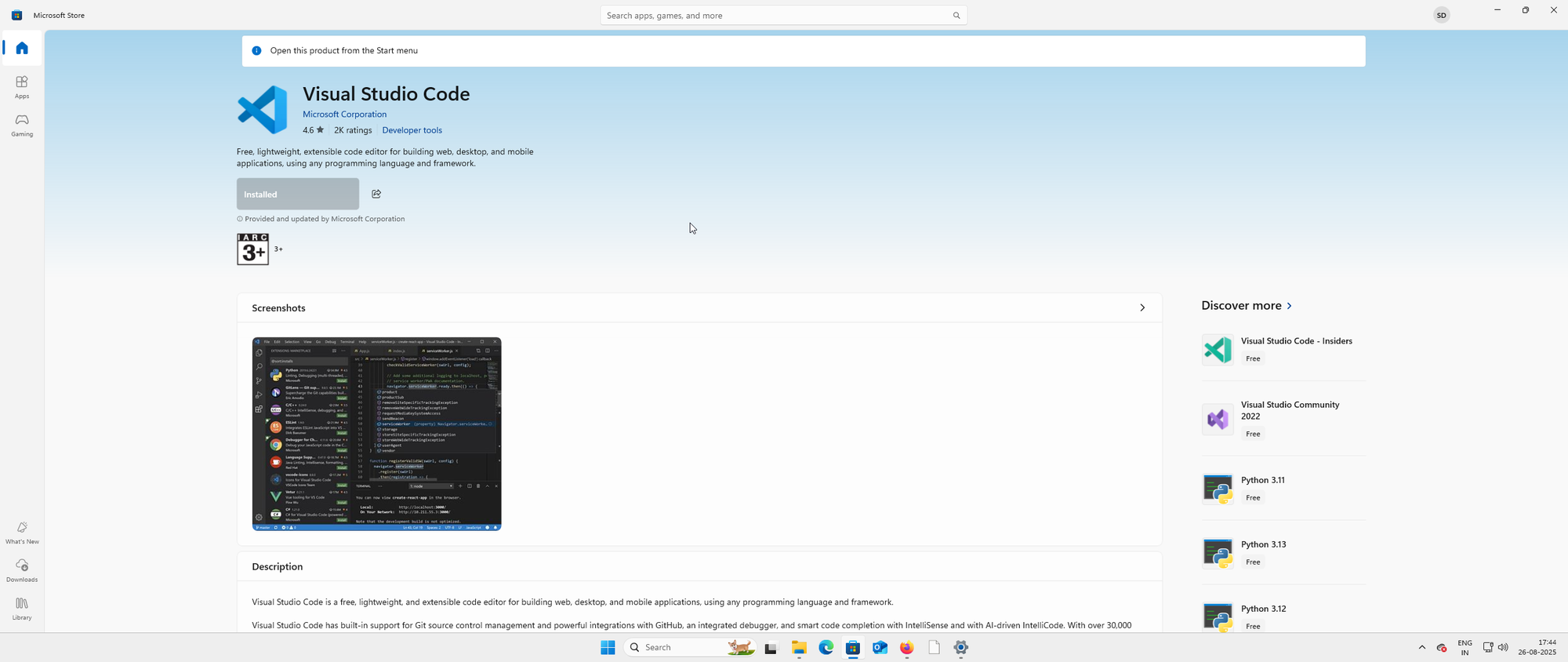Screen dimensions: 1568x662
Task: Open the Gaming section in the sidebar
Action: pyautogui.click(x=22, y=125)
